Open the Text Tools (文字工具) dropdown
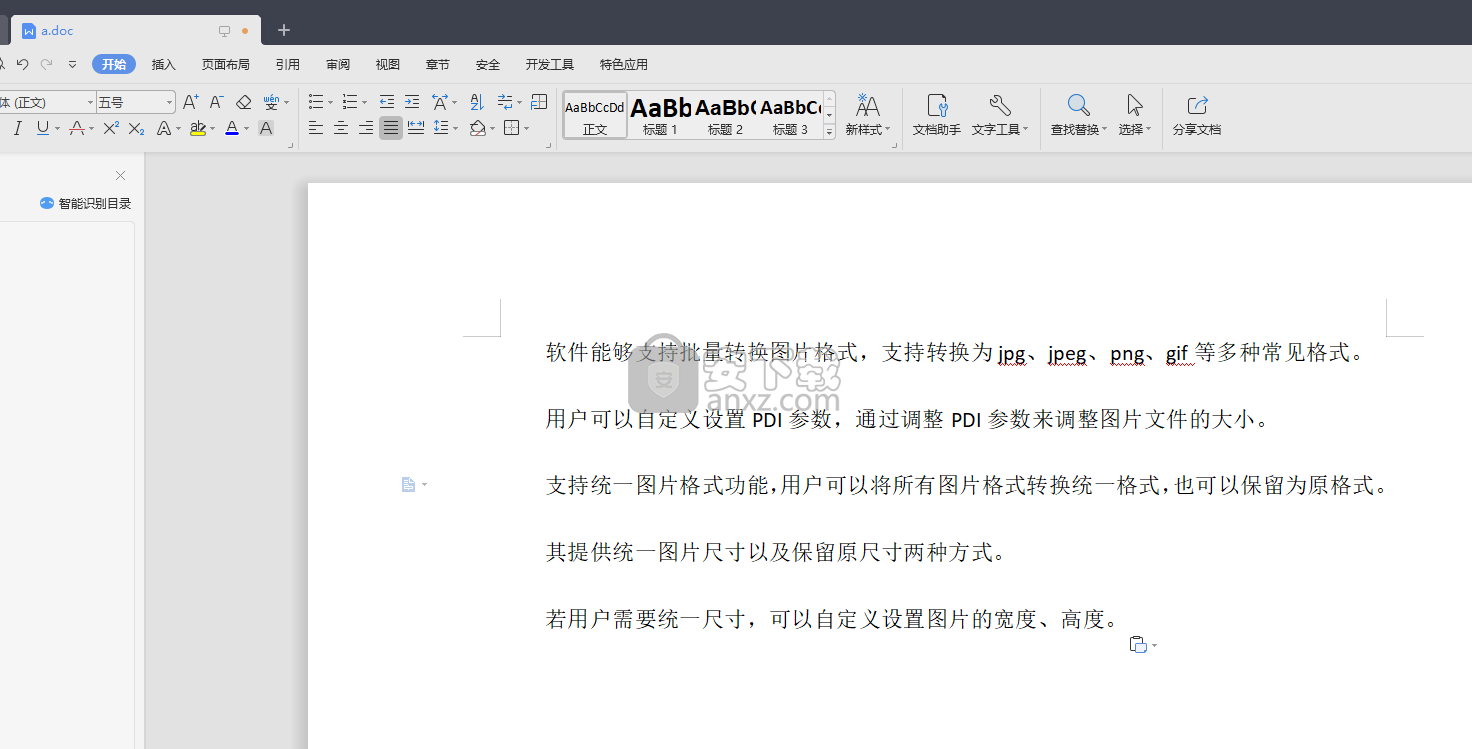 999,115
